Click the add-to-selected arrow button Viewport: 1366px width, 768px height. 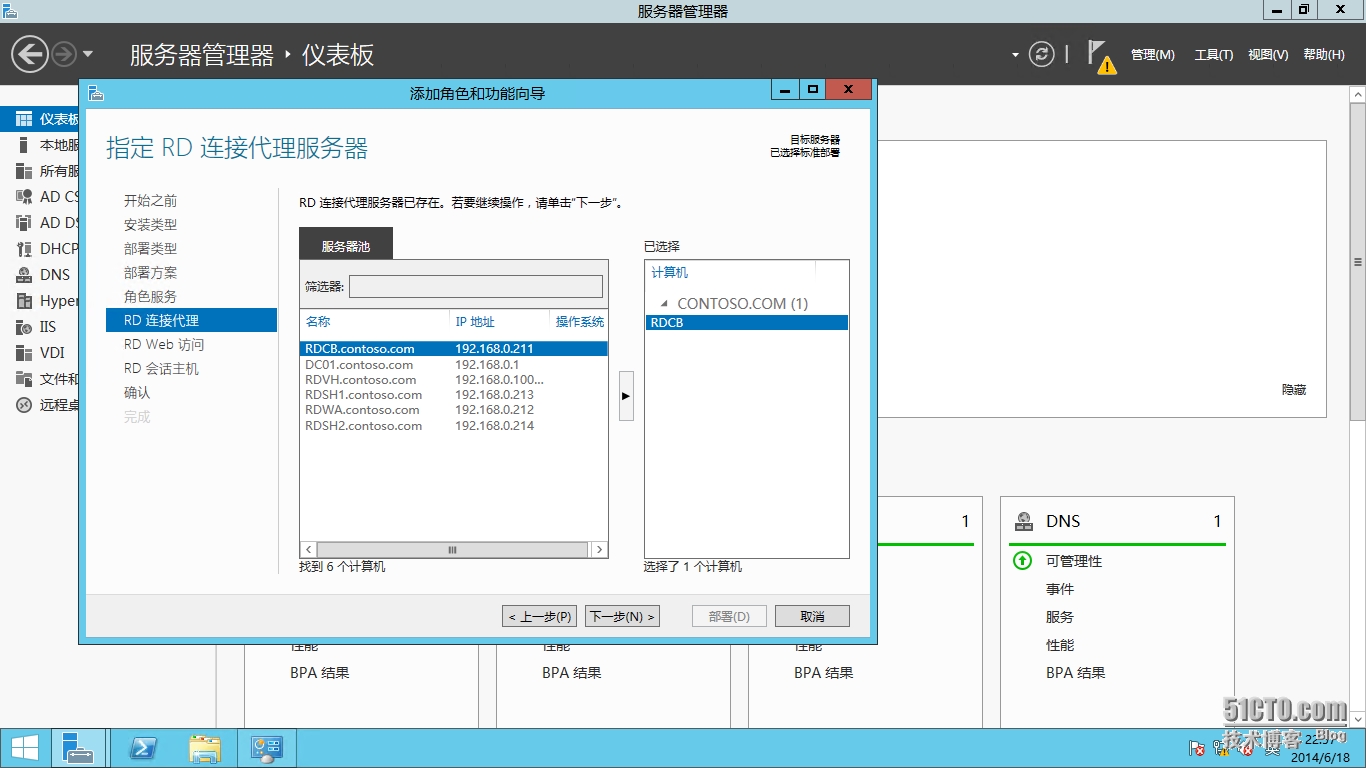[626, 396]
